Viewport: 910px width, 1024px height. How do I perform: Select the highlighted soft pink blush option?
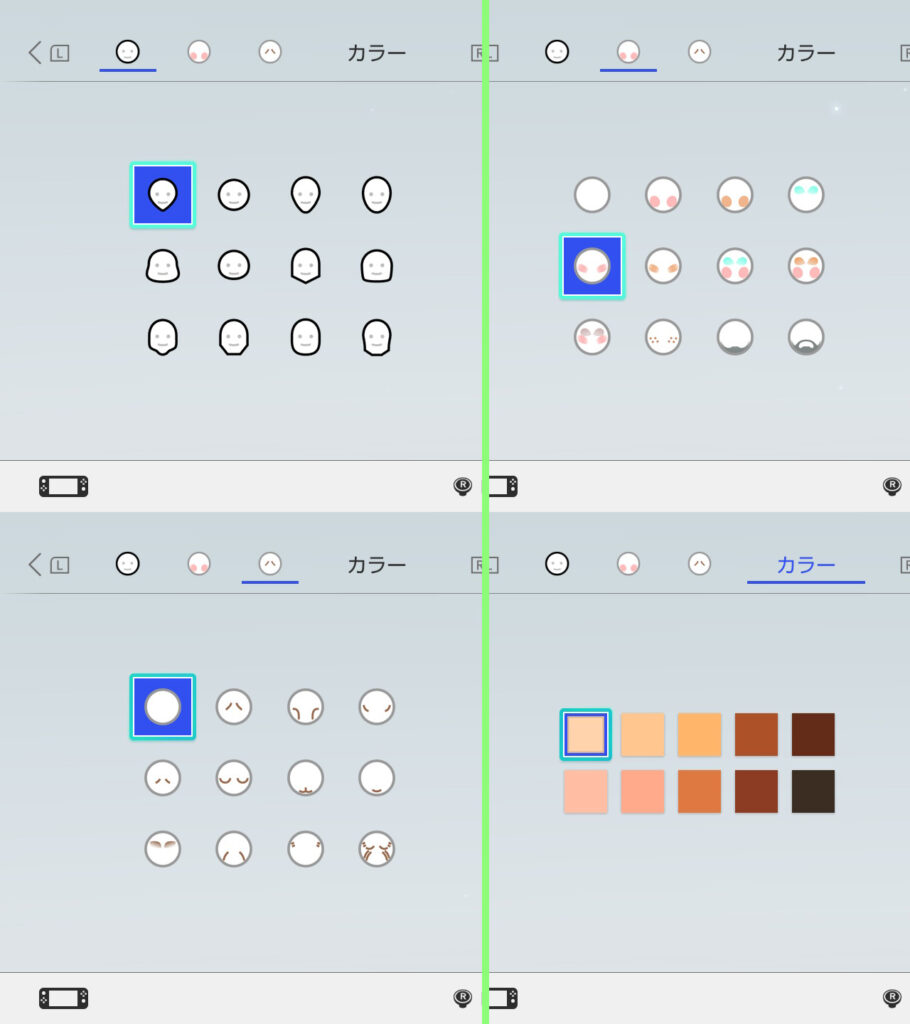pos(592,266)
